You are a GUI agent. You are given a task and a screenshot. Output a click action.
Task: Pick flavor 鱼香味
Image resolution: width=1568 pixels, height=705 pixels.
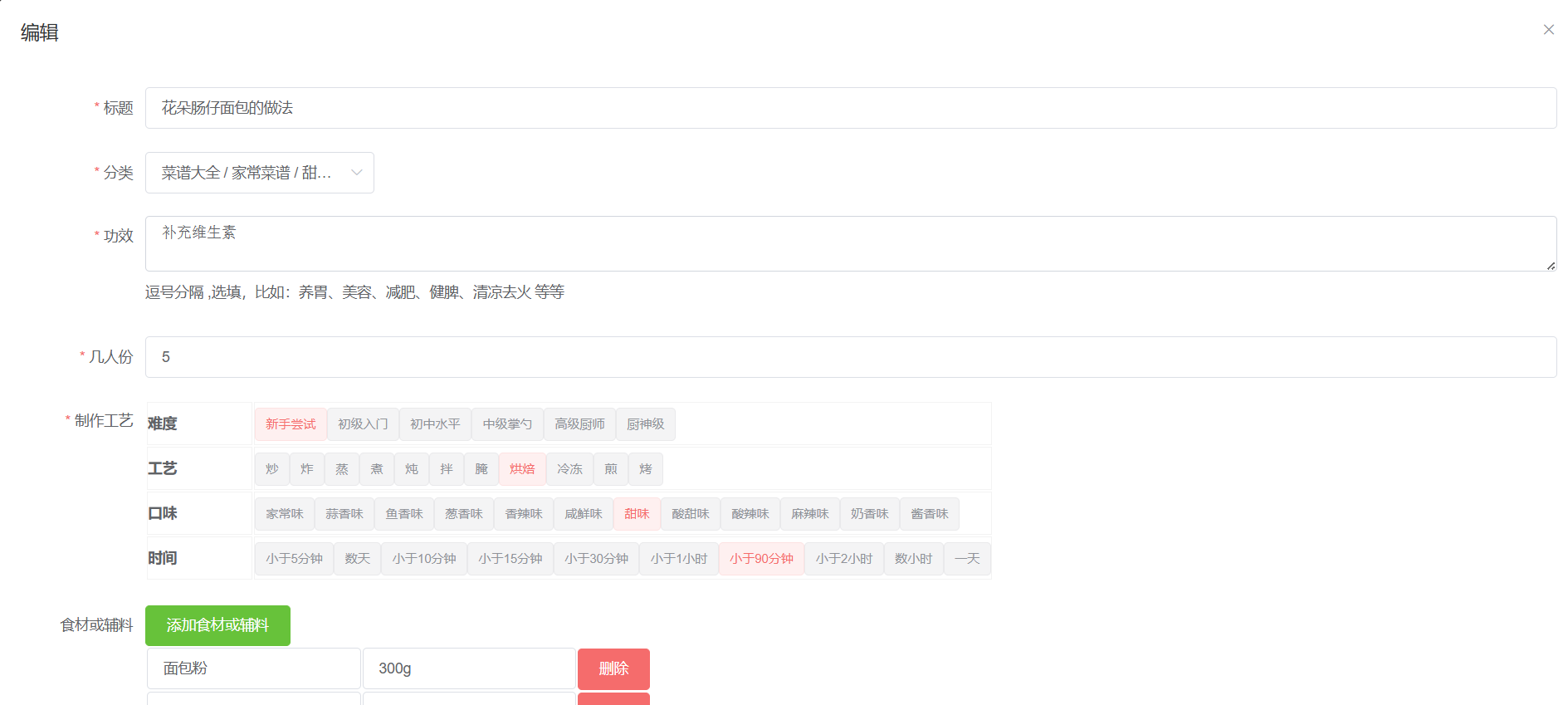point(404,514)
